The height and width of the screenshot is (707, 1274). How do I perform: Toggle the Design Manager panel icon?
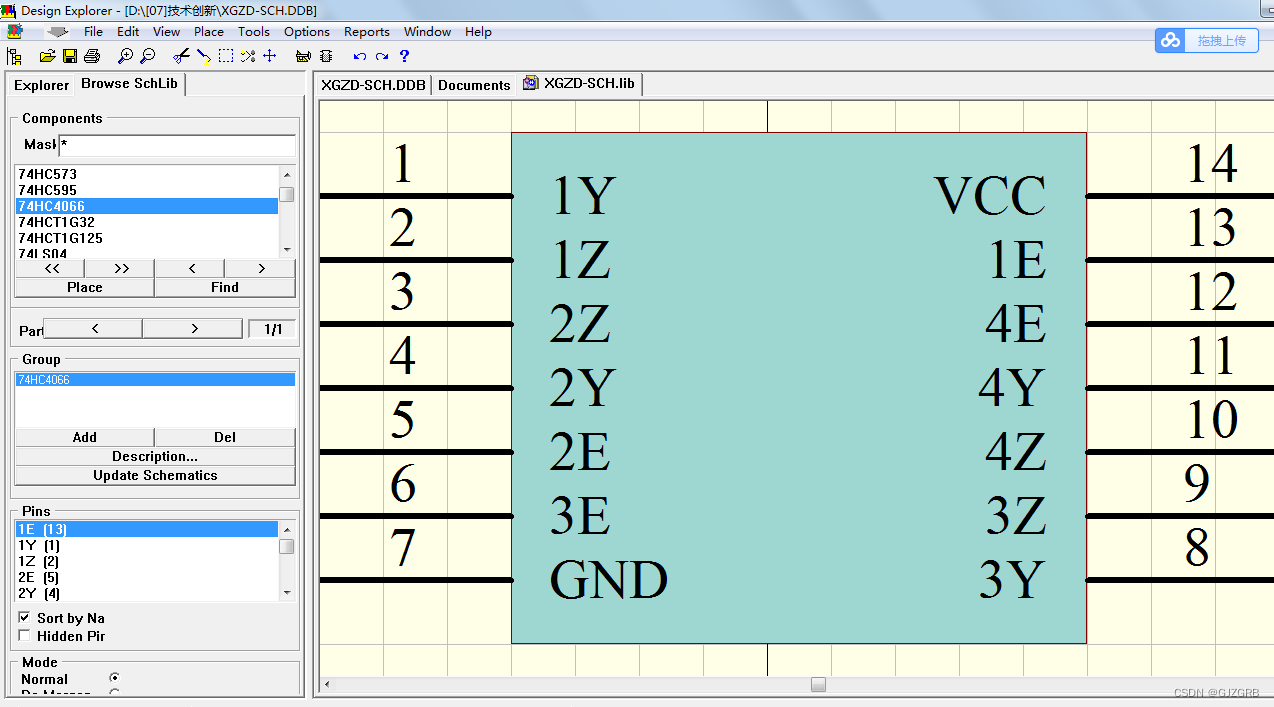(x=14, y=56)
